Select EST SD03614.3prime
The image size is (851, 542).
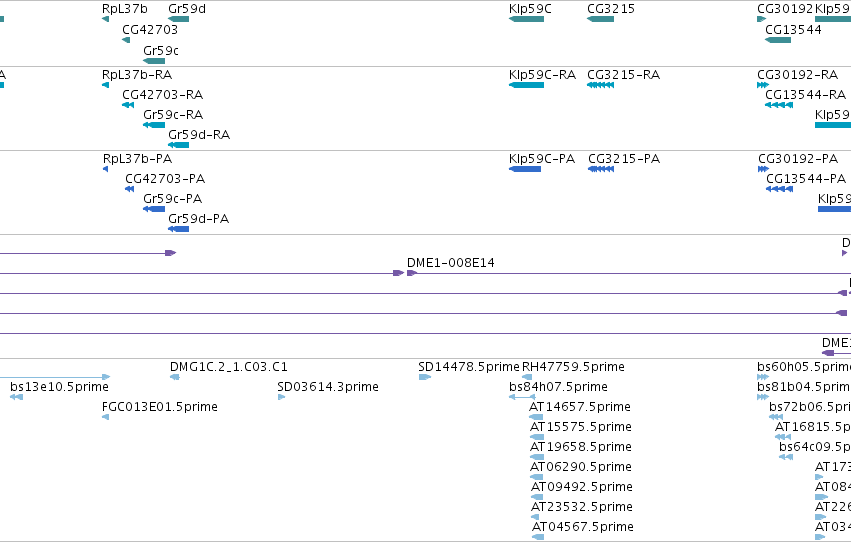(281, 397)
